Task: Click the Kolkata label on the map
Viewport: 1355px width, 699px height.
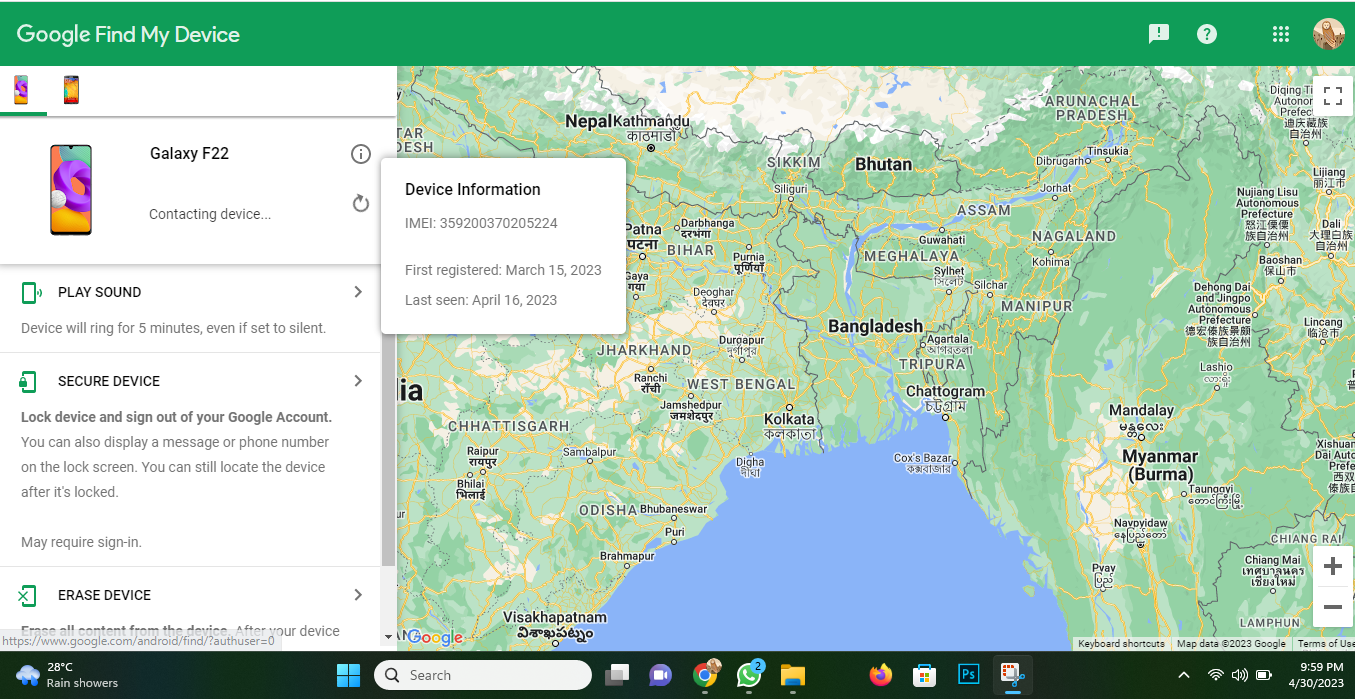Action: (789, 419)
